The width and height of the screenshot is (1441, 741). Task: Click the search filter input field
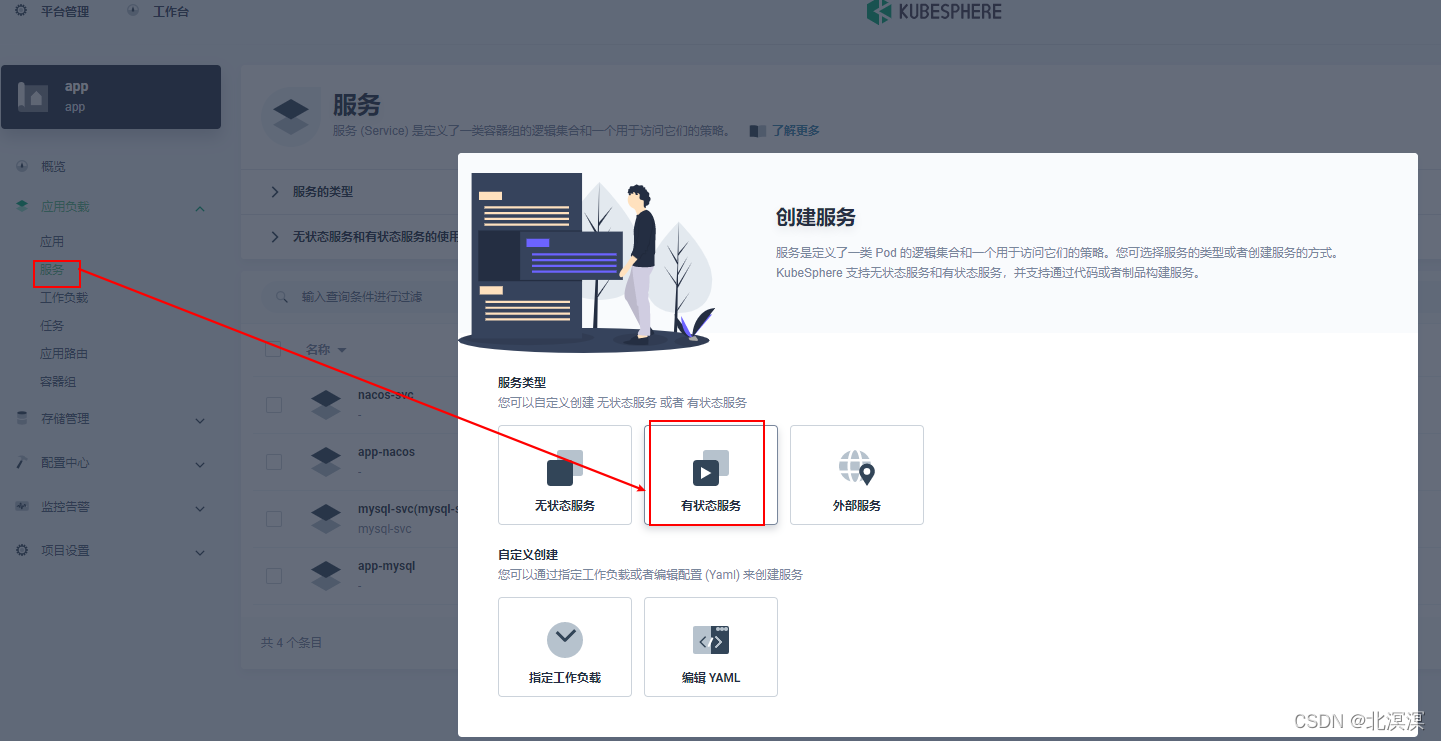pyautogui.click(x=360, y=297)
